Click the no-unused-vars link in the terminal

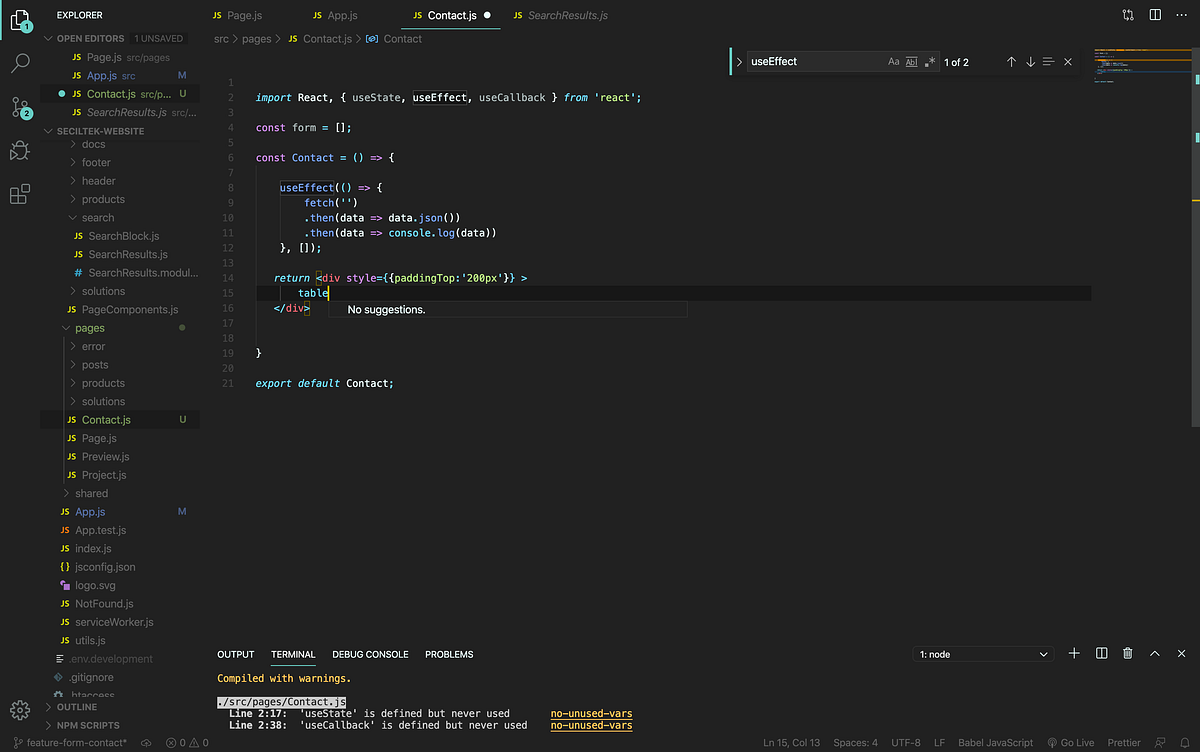590,714
